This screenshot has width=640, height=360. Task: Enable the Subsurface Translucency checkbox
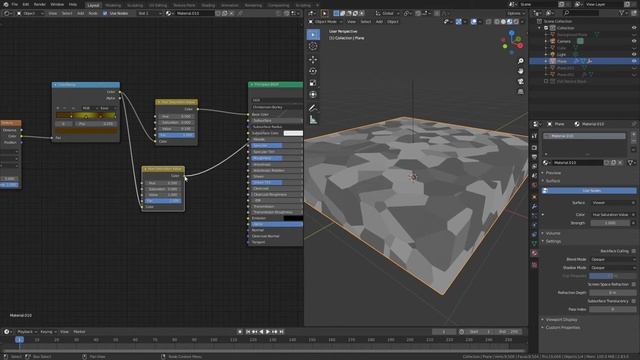[x=633, y=301]
